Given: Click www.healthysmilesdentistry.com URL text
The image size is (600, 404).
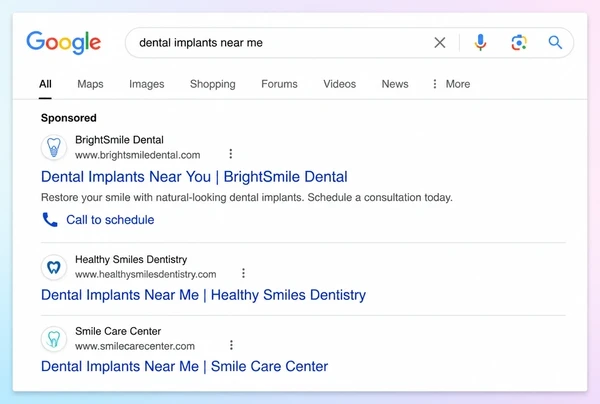Looking at the screenshot, I should pos(146,274).
